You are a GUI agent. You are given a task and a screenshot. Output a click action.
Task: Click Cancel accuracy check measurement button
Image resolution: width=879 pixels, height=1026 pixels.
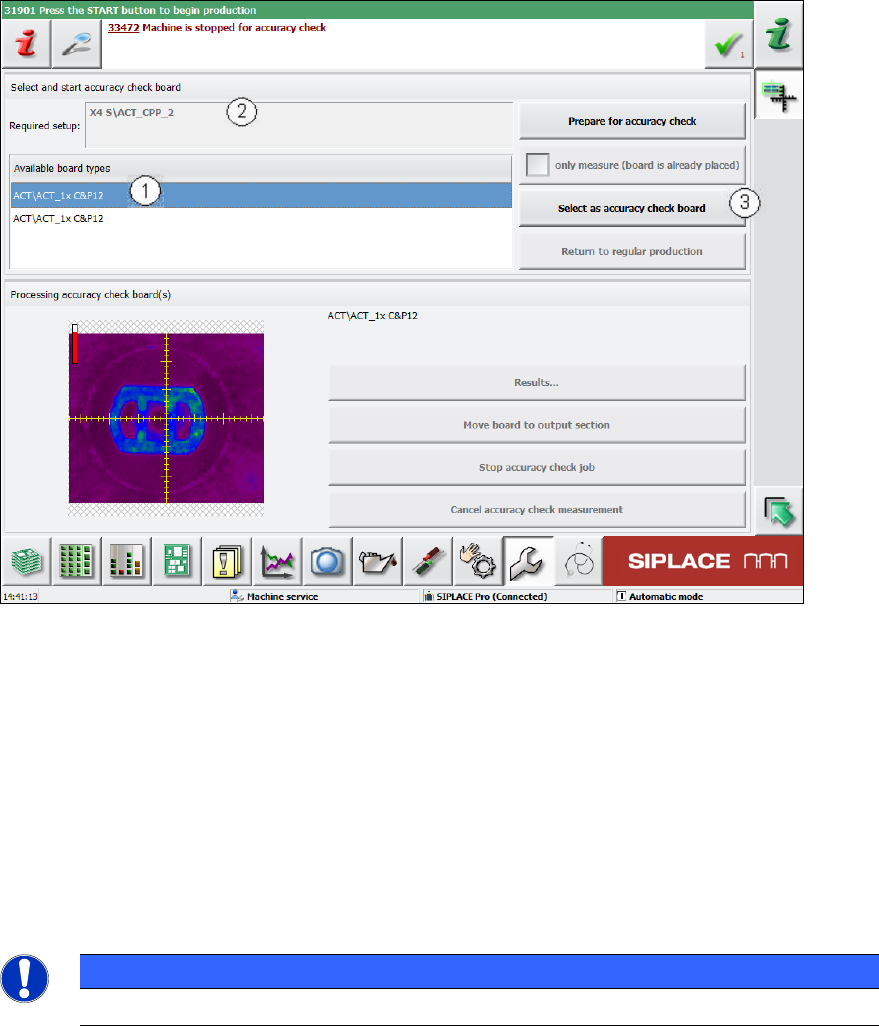coord(537,509)
